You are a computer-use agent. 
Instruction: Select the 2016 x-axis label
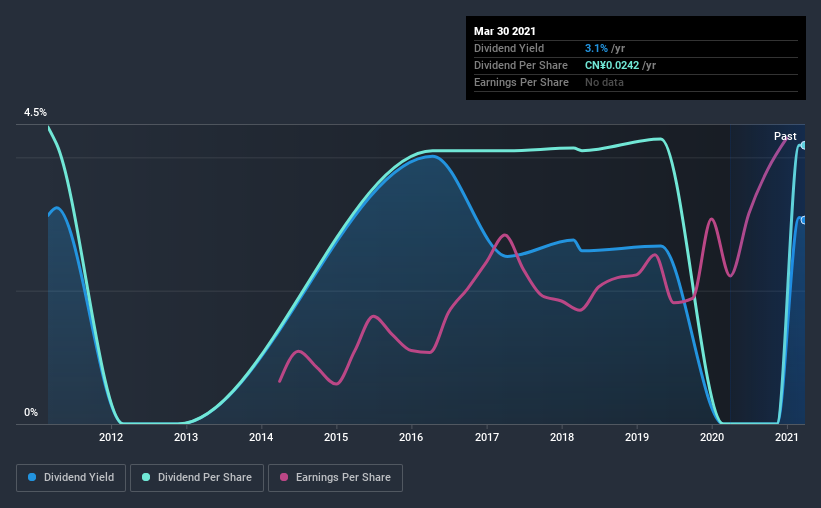coord(411,437)
